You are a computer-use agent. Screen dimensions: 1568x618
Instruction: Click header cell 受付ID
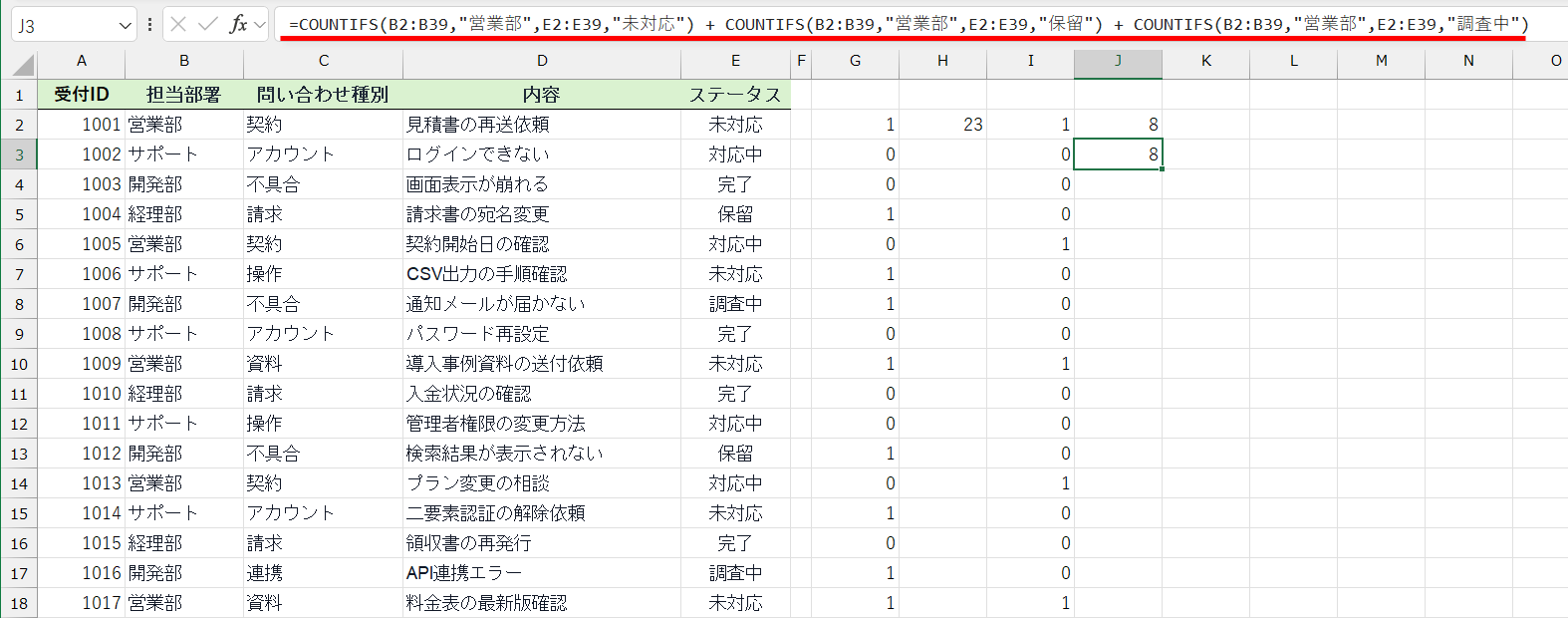82,95
